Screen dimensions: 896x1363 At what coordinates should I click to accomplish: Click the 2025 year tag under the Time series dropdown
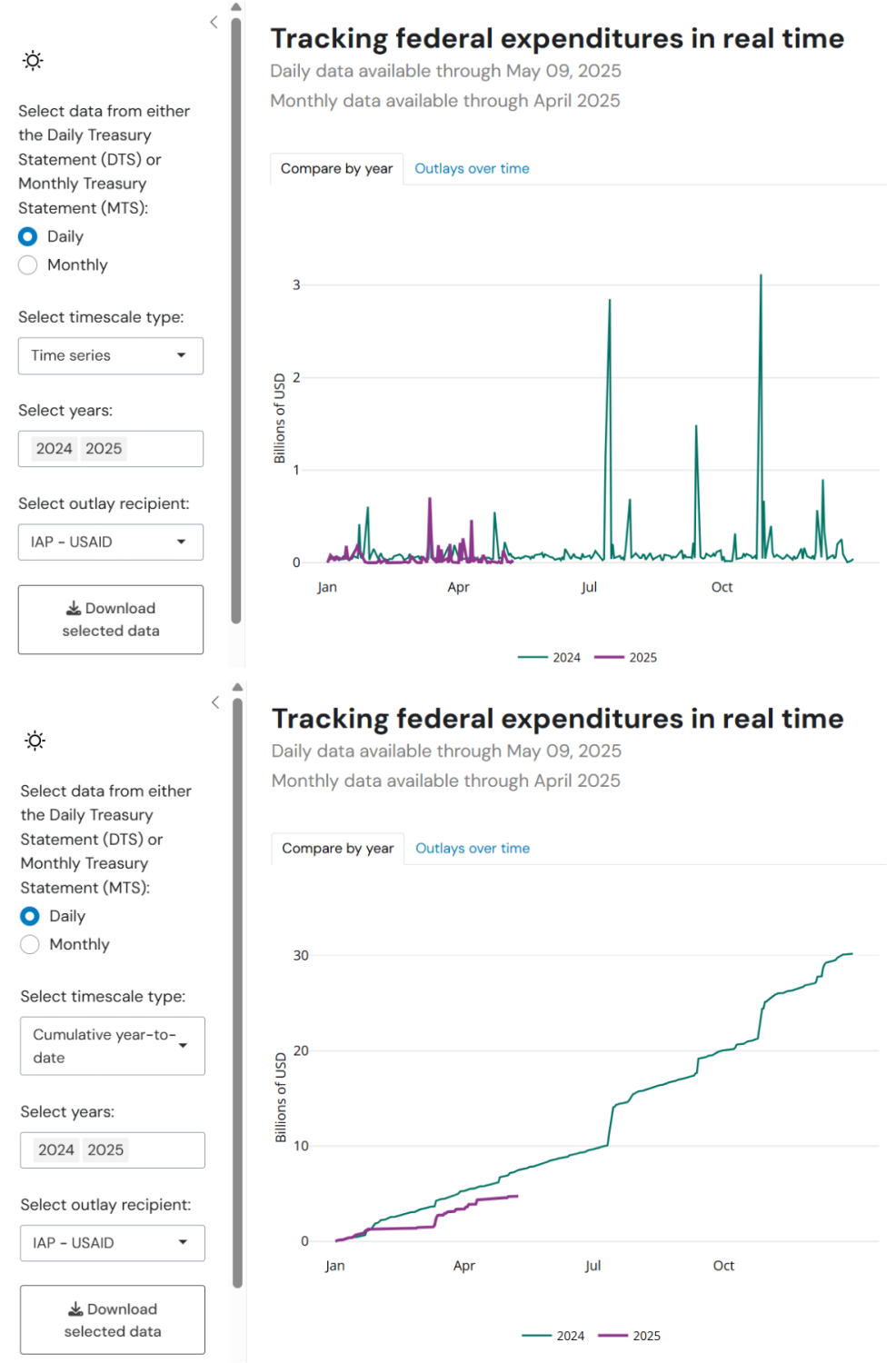[104, 449]
